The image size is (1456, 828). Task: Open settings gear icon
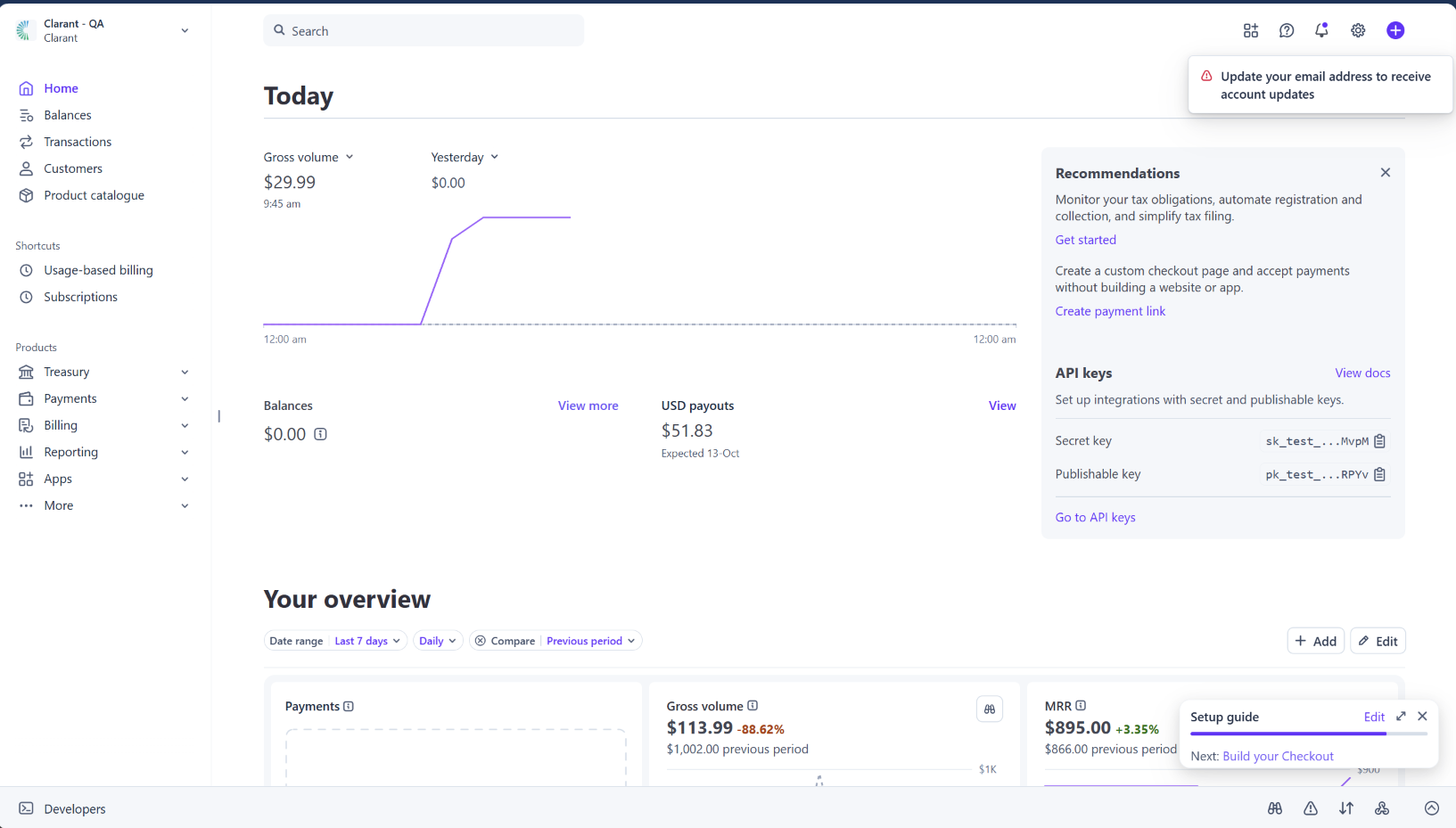click(1358, 30)
